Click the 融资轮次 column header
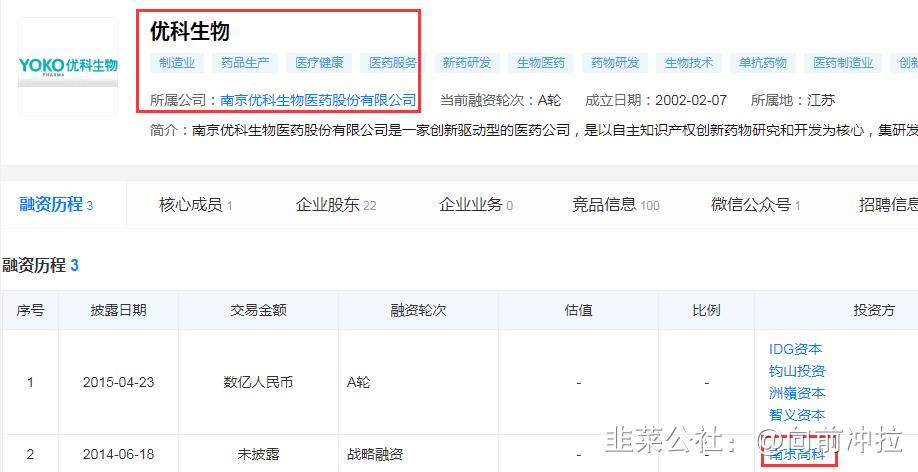The width and height of the screenshot is (918, 472). (418, 310)
